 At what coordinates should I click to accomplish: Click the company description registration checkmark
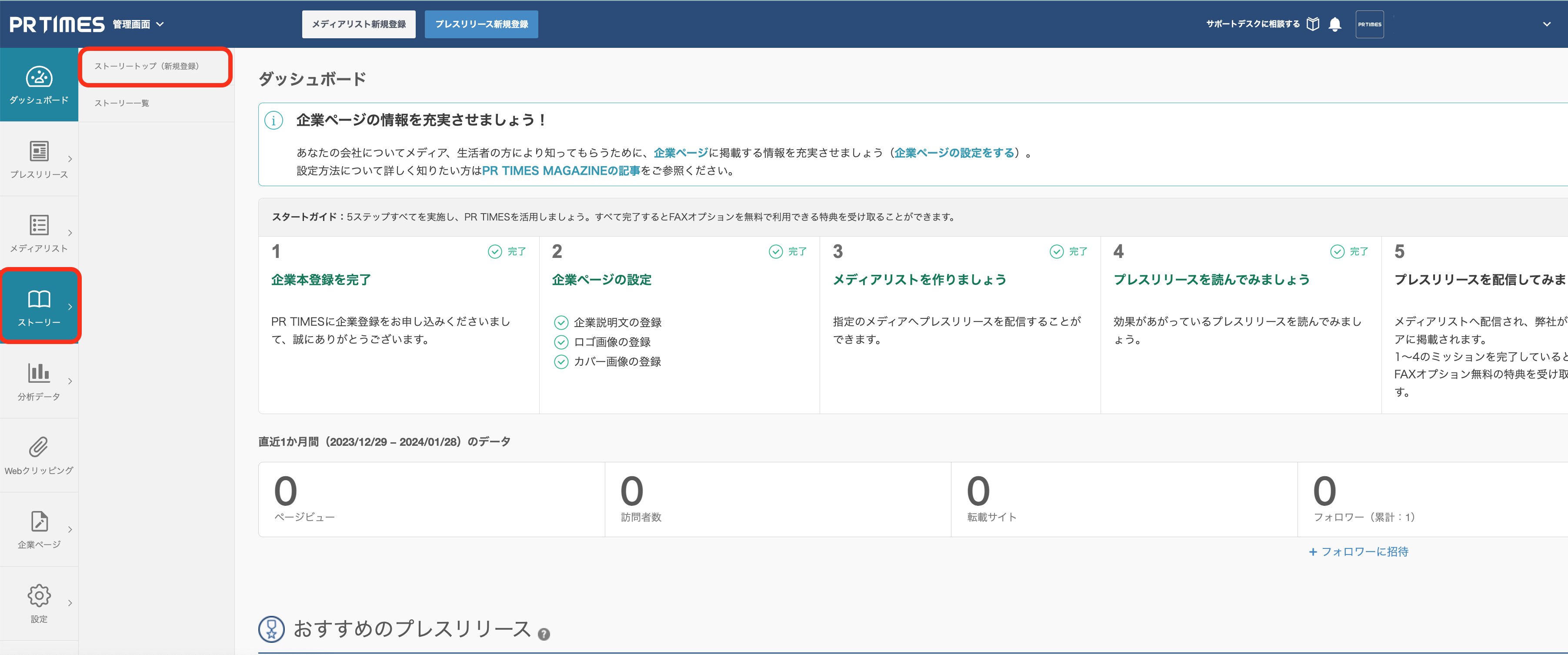[560, 323]
